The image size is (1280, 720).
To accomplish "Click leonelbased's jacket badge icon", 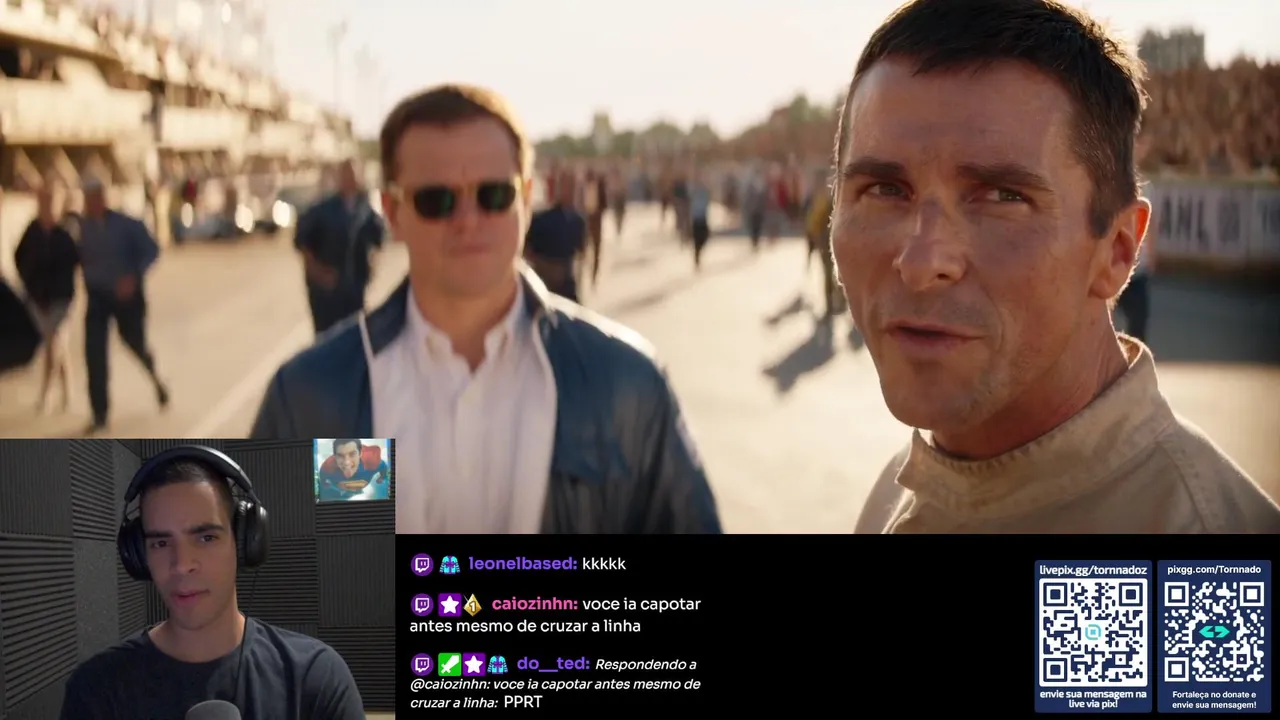I will pos(449,564).
